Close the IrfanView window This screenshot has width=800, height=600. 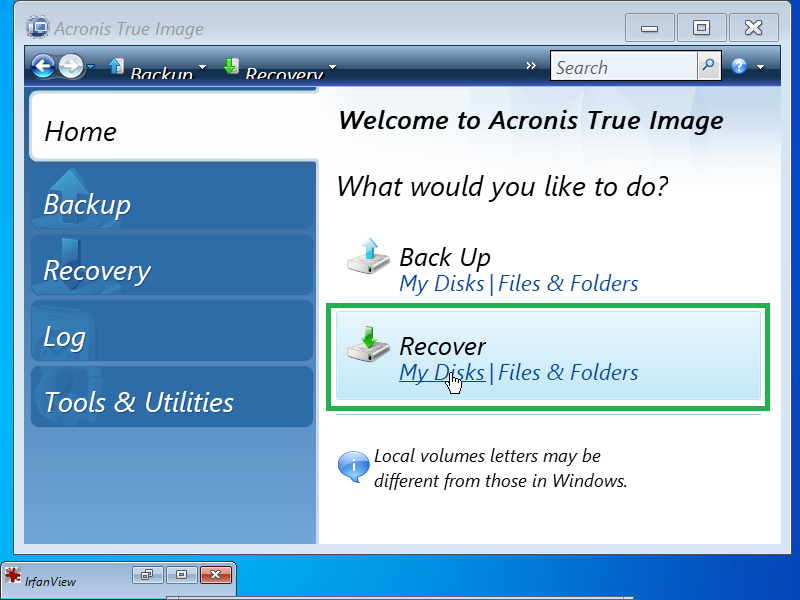click(216, 574)
